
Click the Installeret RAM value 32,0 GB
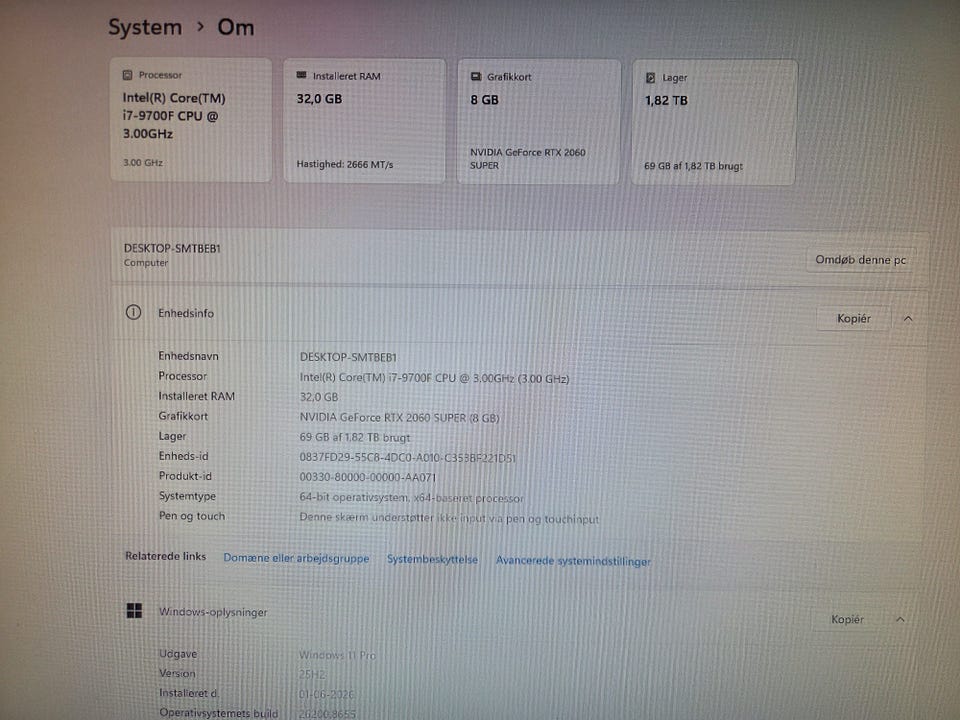pyautogui.click(x=318, y=397)
